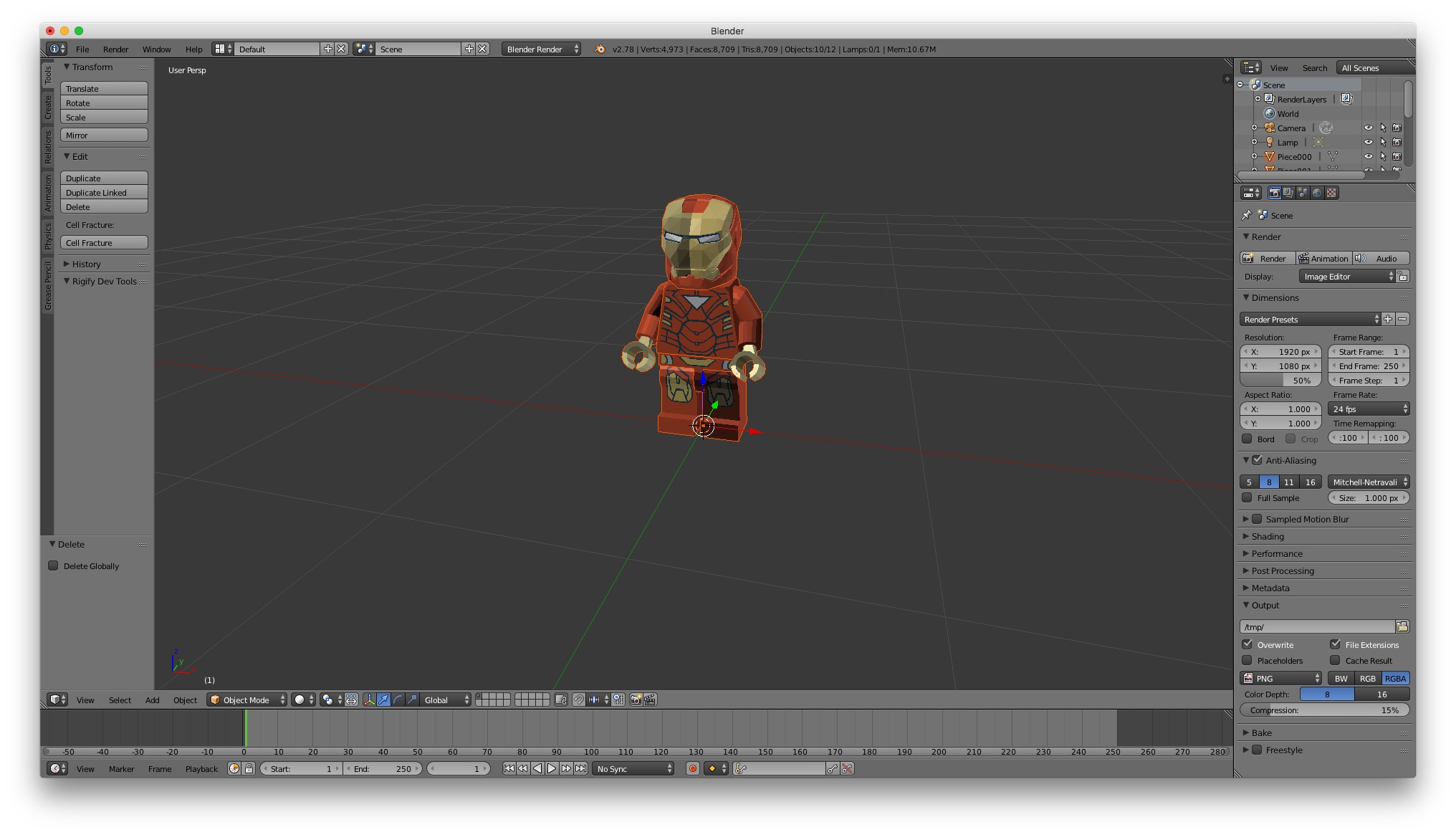Click the play animation forward button
This screenshot has width=1456, height=835.
pyautogui.click(x=552, y=769)
